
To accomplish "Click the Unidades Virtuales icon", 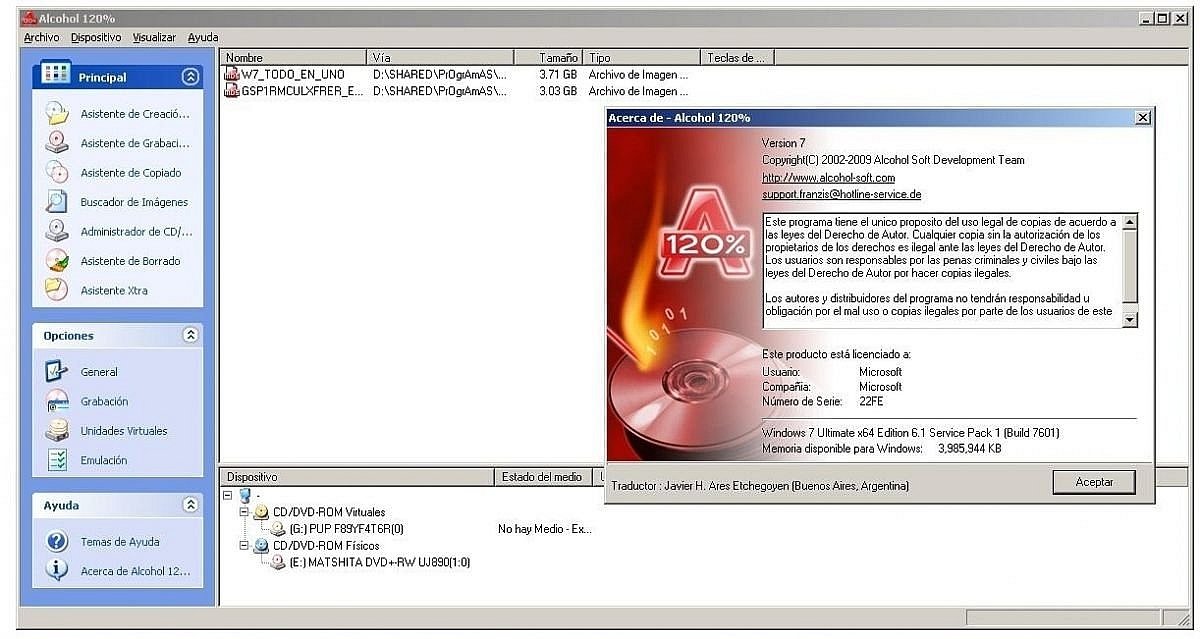I will tap(56, 431).
